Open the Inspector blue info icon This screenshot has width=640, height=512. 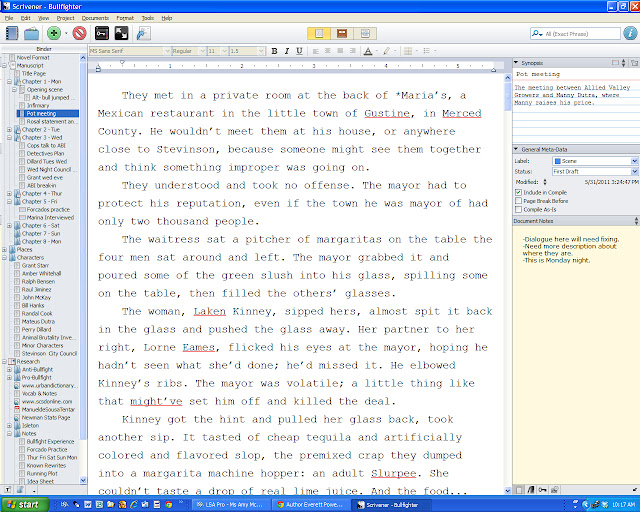click(630, 33)
